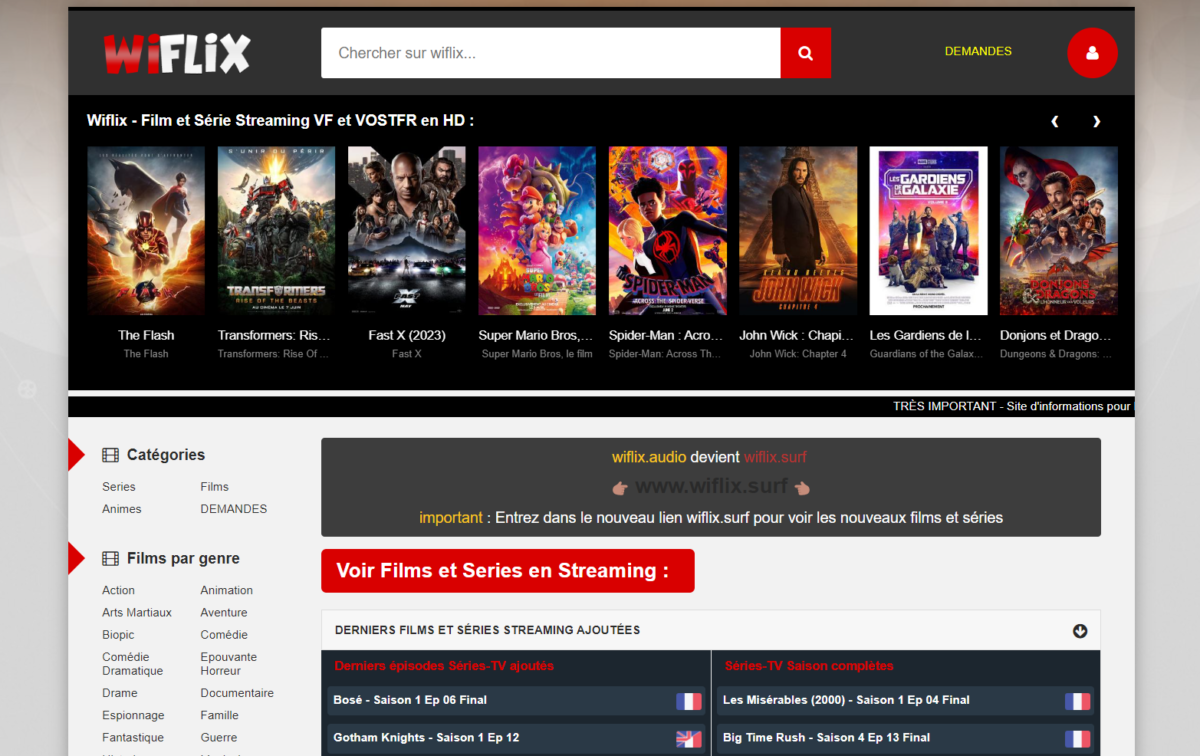Click the search magnifier icon
The width and height of the screenshot is (1200, 756).
point(805,52)
